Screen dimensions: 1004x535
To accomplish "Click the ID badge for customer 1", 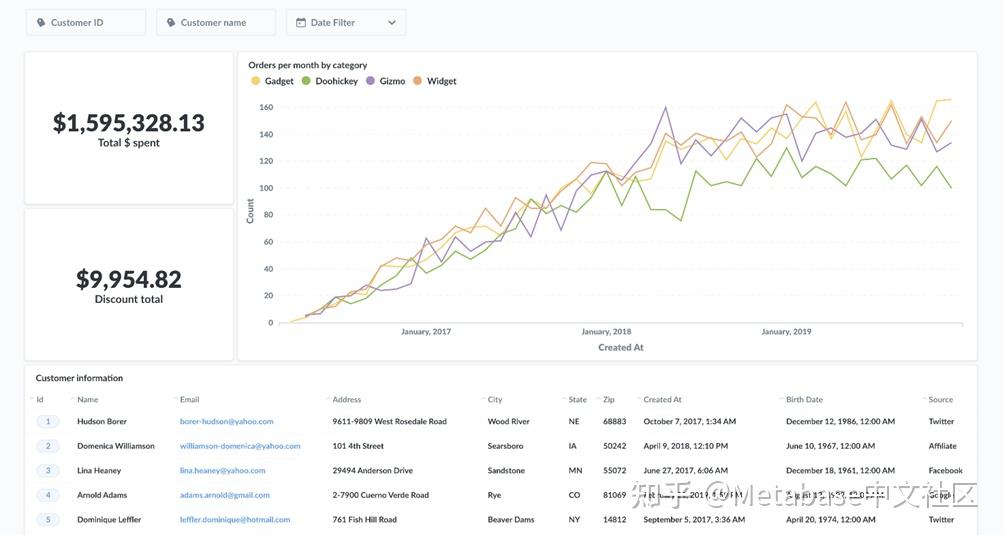I will [x=47, y=422].
